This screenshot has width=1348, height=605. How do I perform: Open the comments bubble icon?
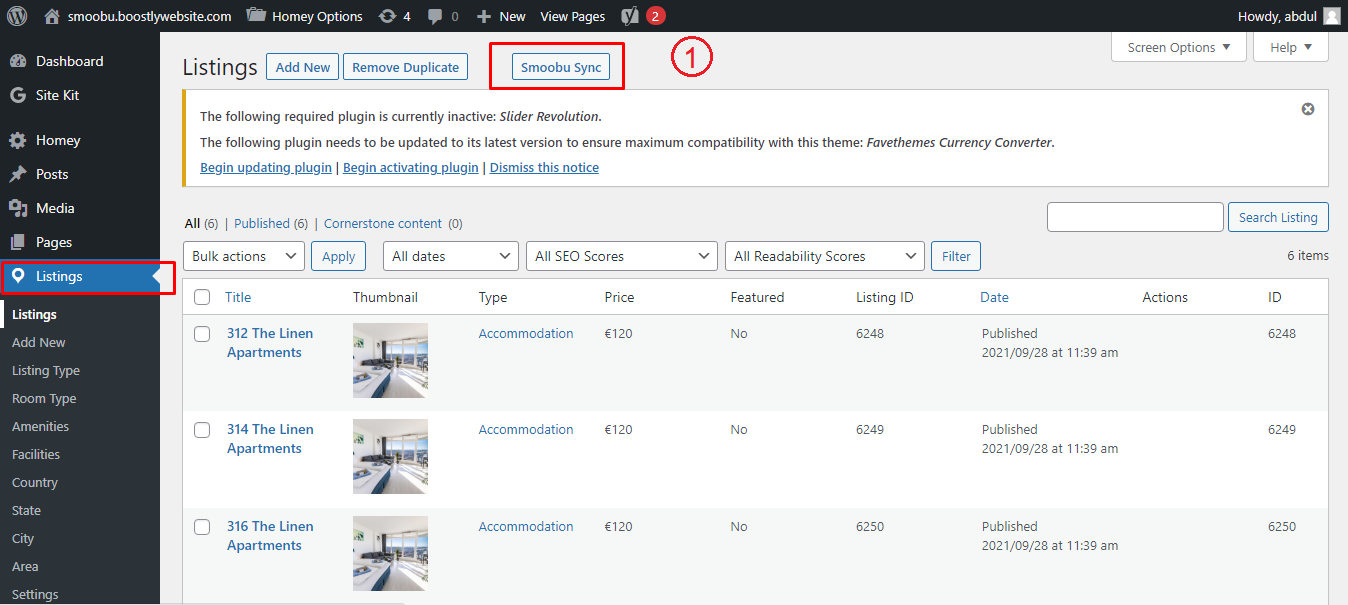pyautogui.click(x=436, y=16)
